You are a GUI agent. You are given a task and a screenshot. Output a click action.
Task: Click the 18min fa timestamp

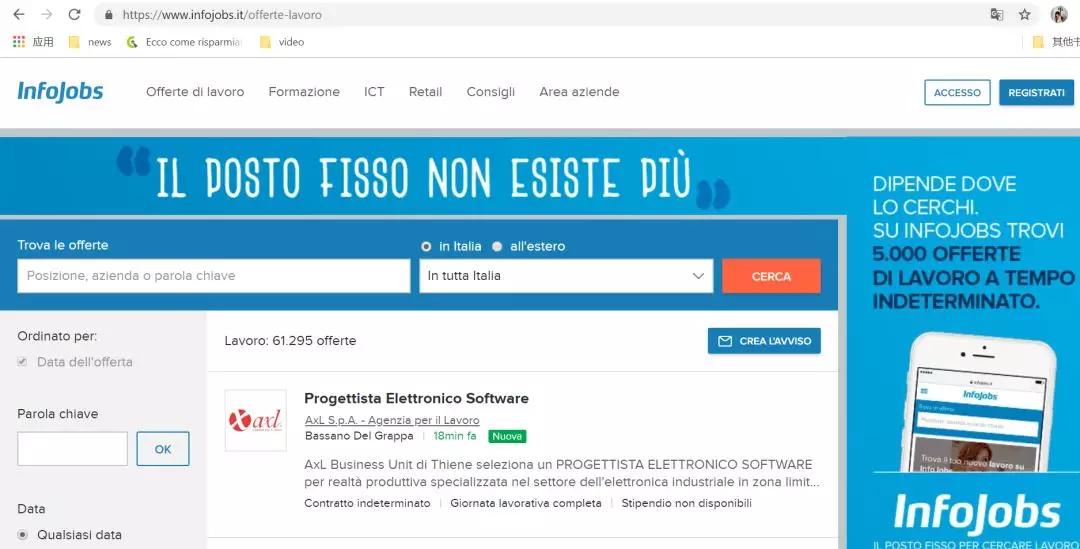[x=455, y=436]
